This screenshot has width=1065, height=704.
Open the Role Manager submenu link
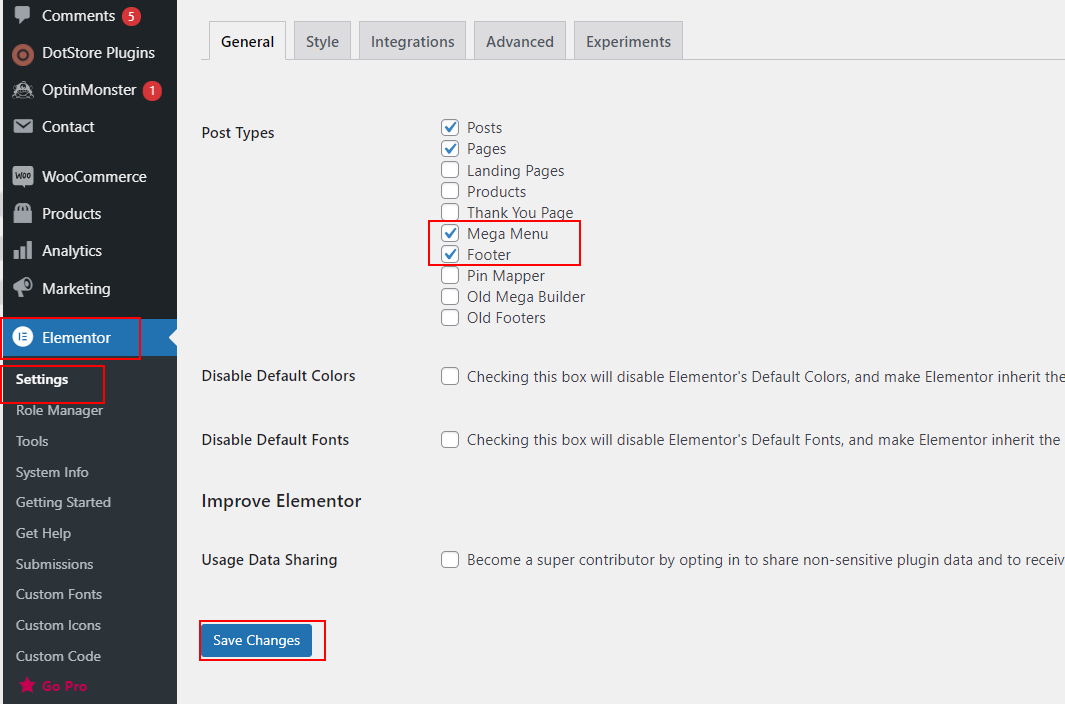pyautogui.click(x=59, y=410)
